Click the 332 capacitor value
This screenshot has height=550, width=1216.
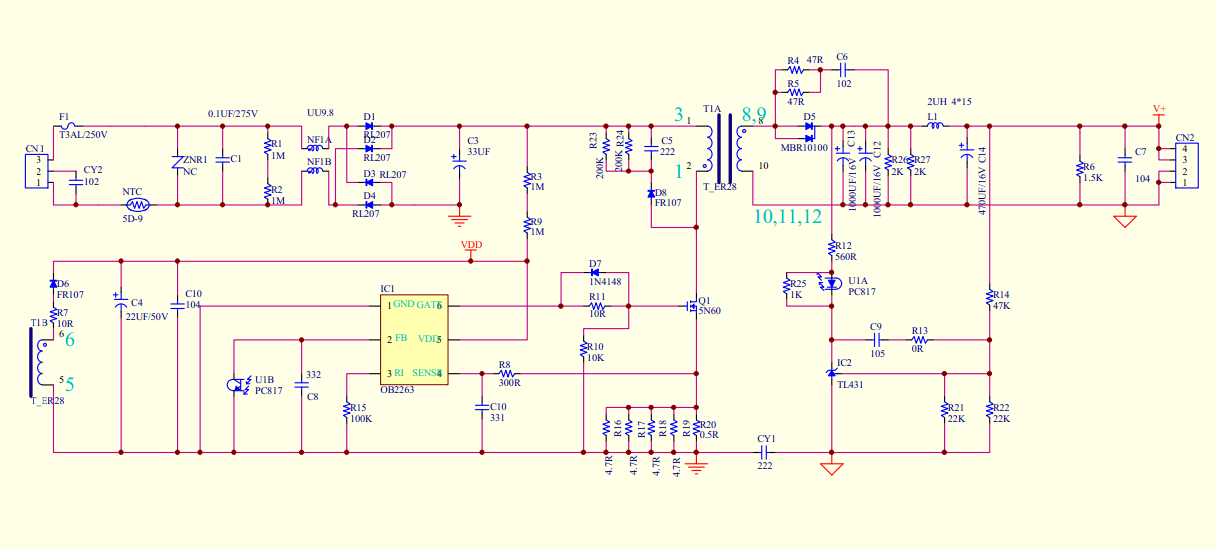(x=313, y=375)
